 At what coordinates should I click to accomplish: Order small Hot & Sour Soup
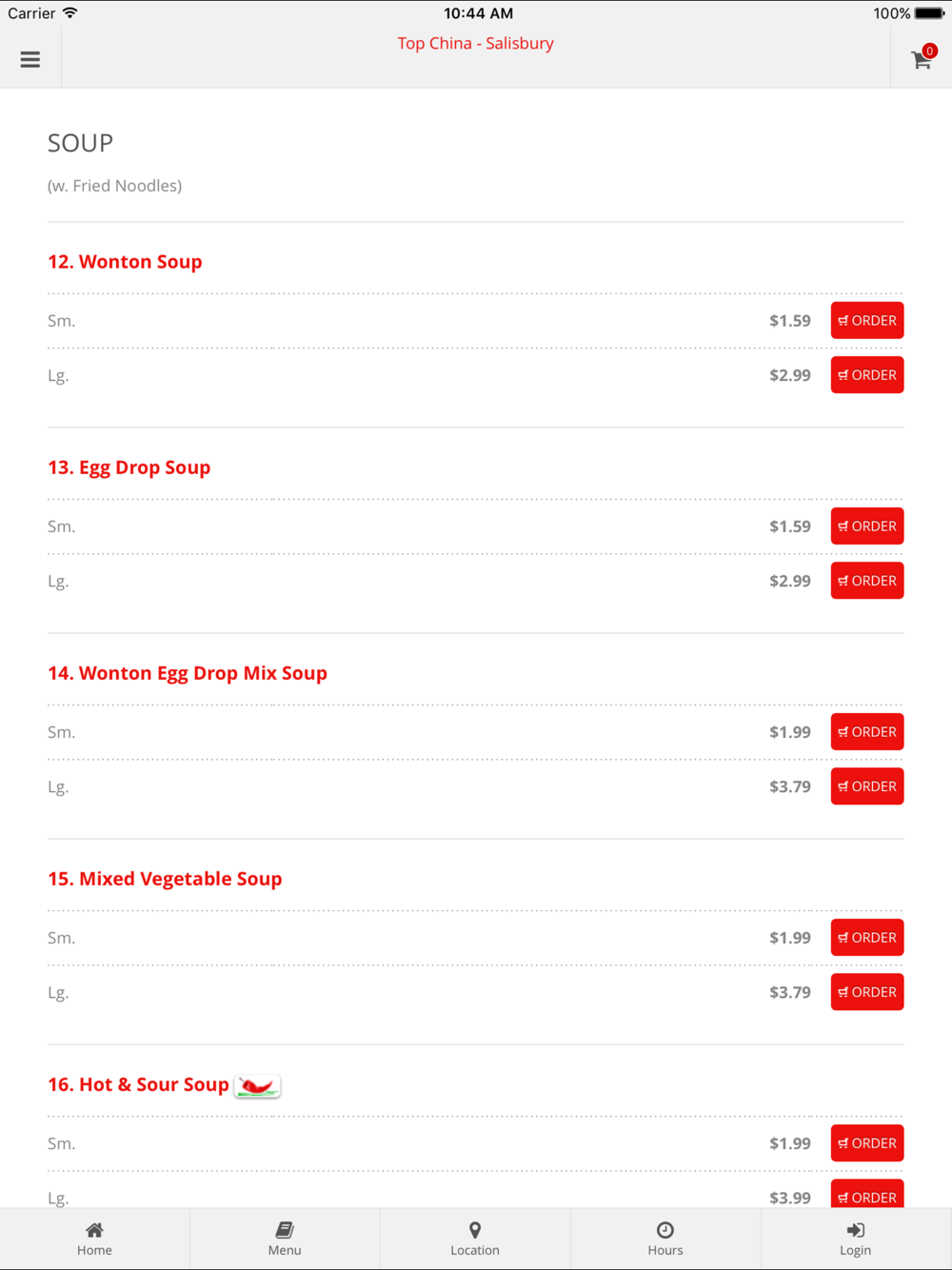coord(867,1143)
